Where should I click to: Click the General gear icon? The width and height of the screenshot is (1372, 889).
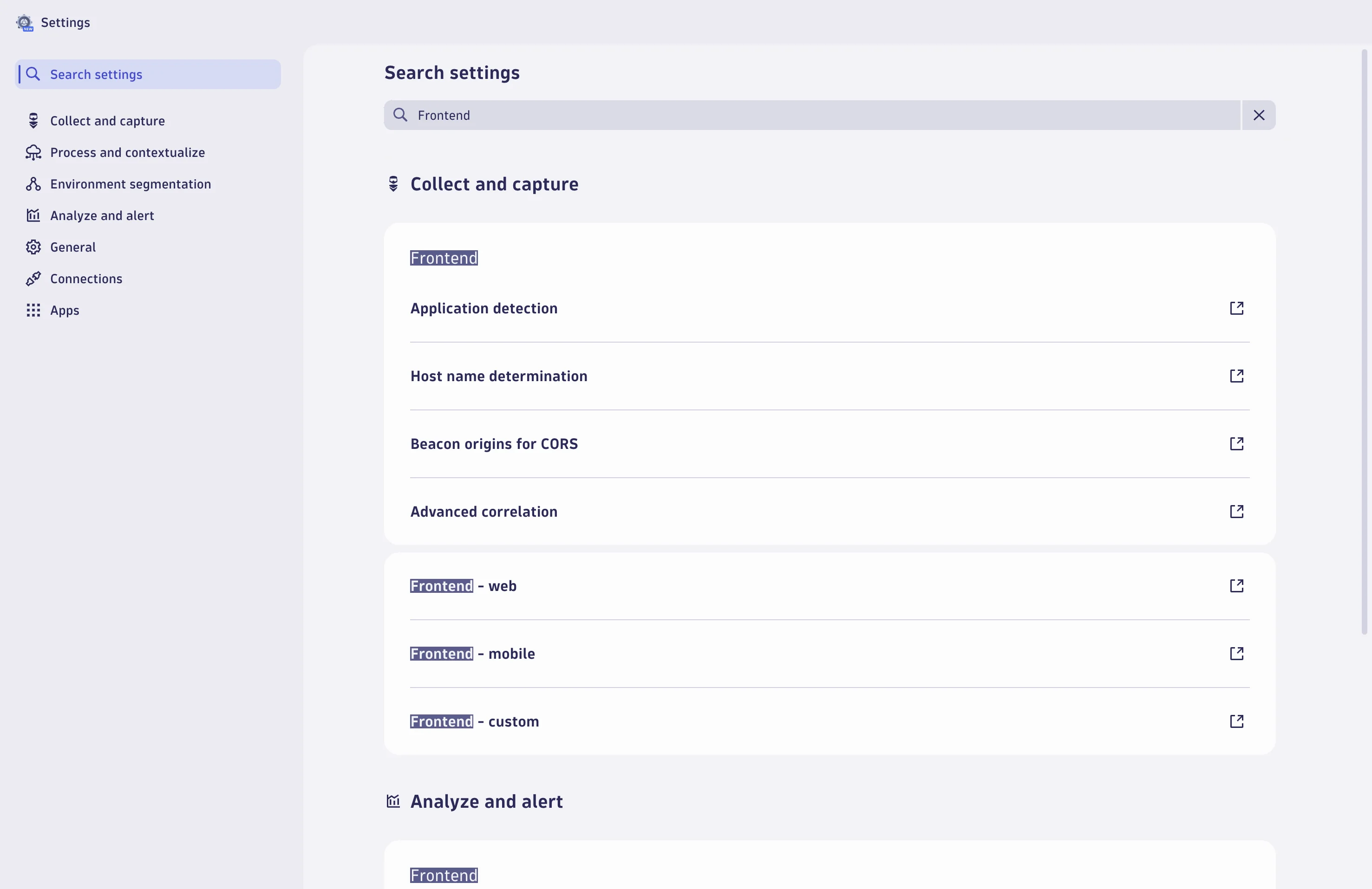(x=33, y=247)
